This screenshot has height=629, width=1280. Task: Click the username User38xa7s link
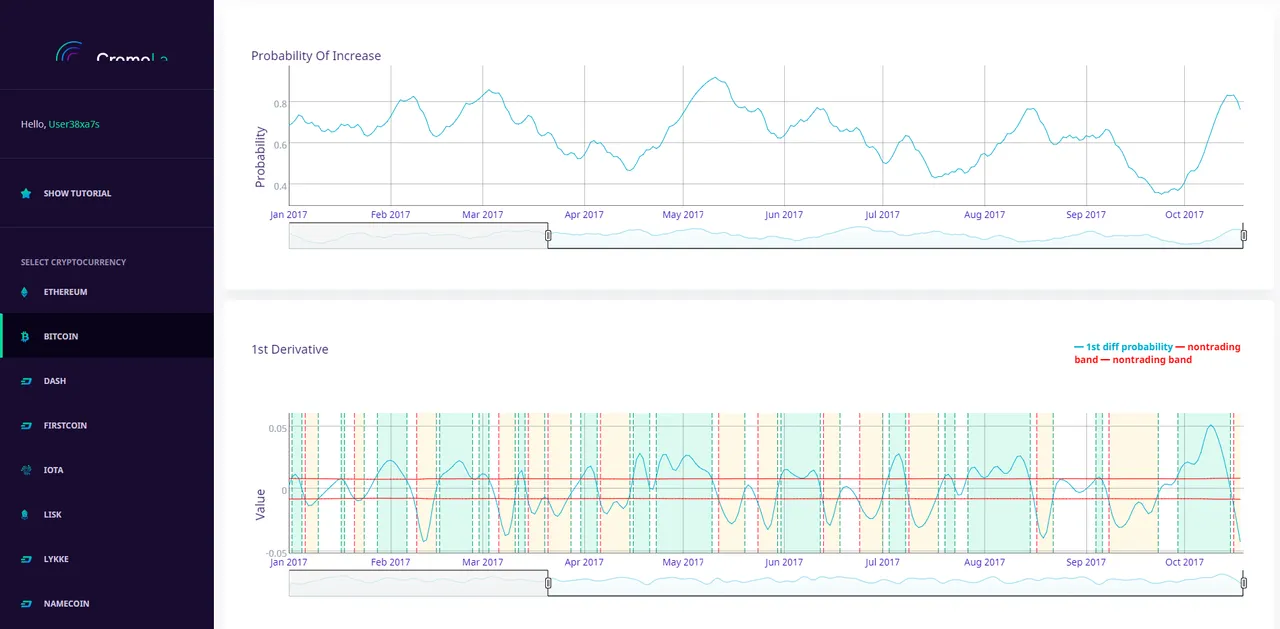[74, 124]
